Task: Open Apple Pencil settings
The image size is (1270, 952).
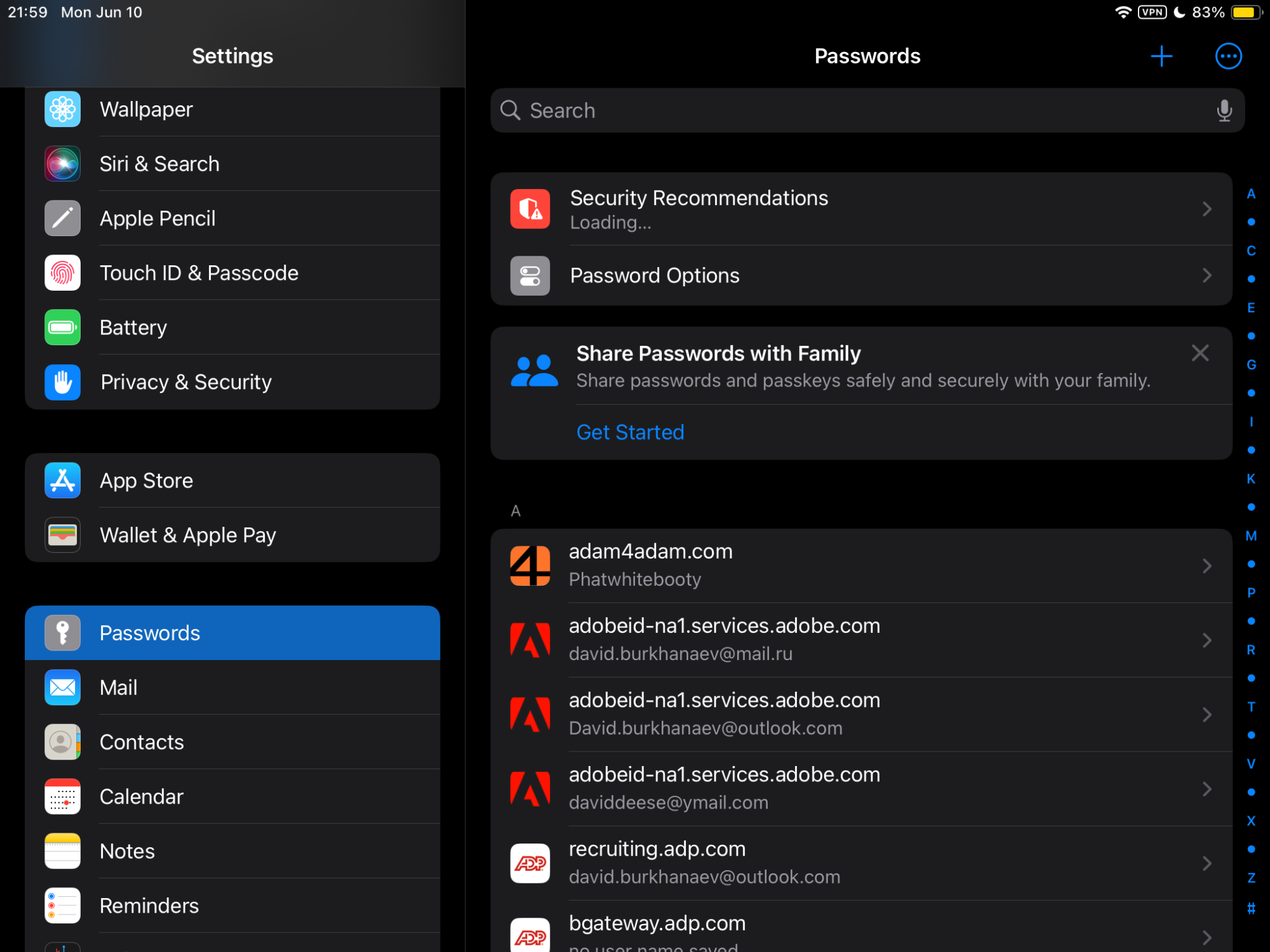Action: click(x=232, y=218)
